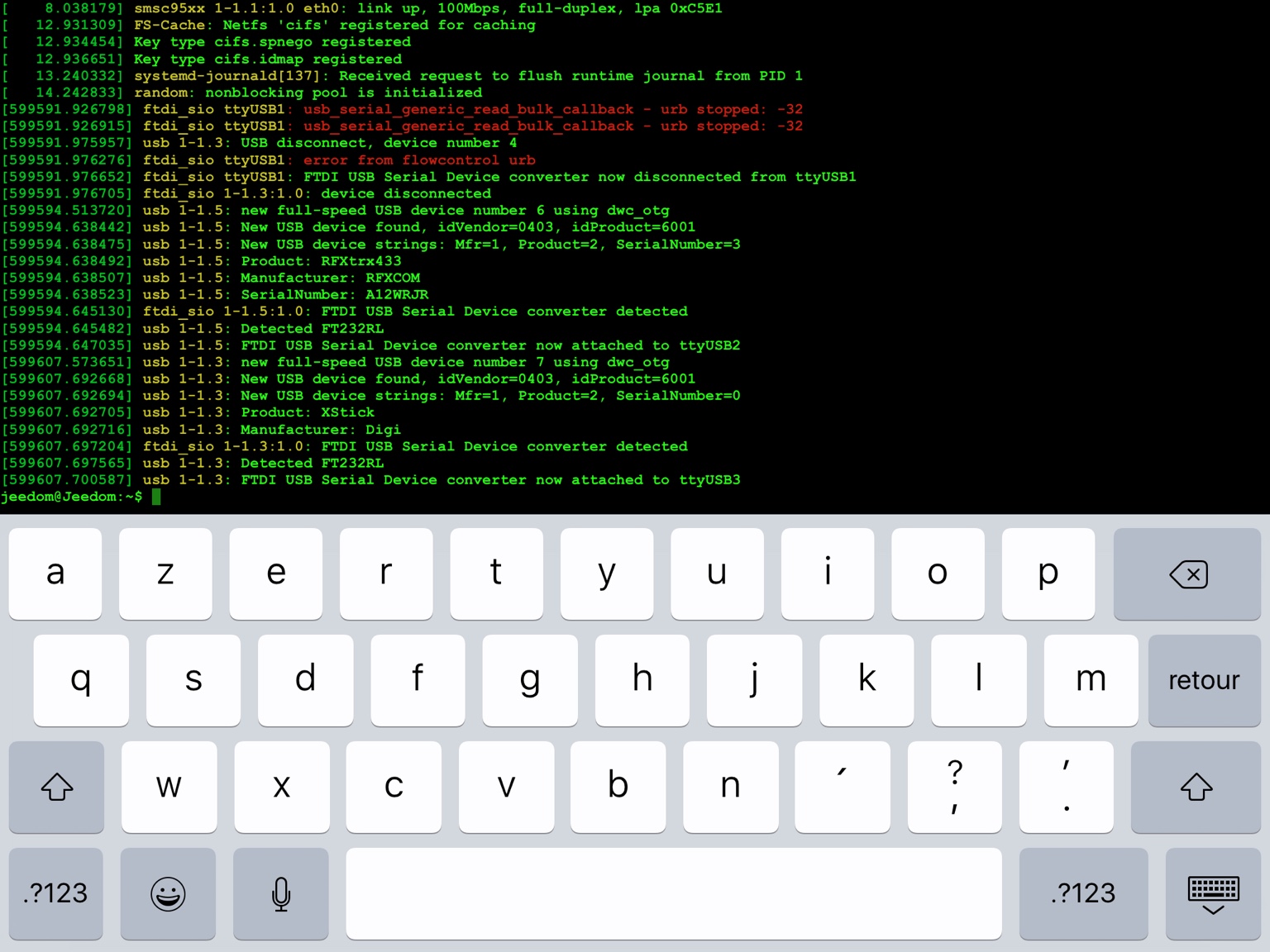Tap the letter e key
This screenshot has height=952, width=1270.
(x=276, y=574)
